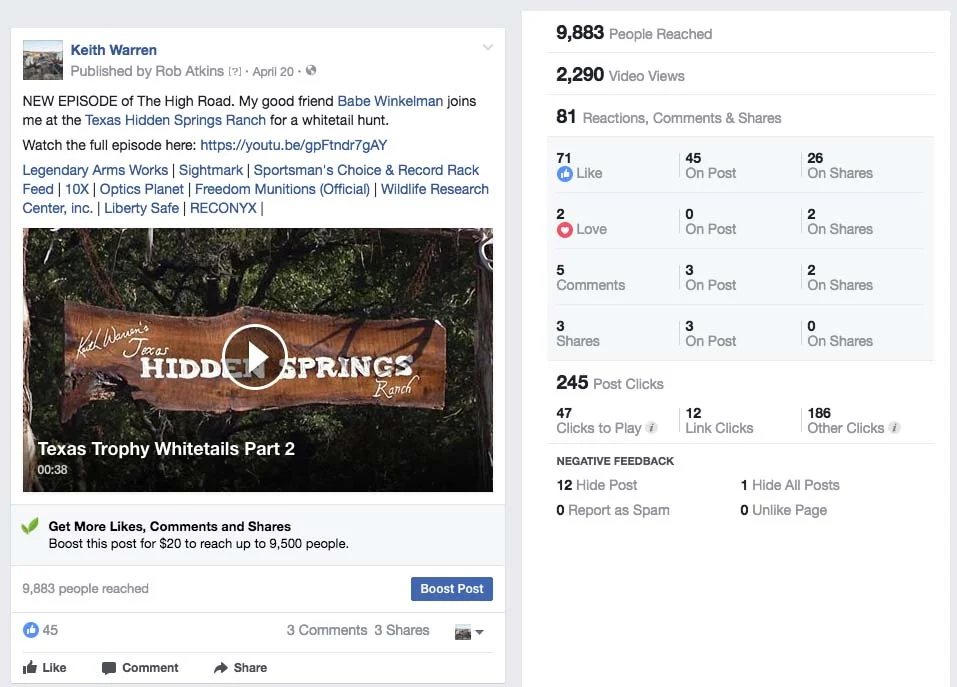Click the Comment button
The image size is (957, 687).
pyautogui.click(x=140, y=667)
